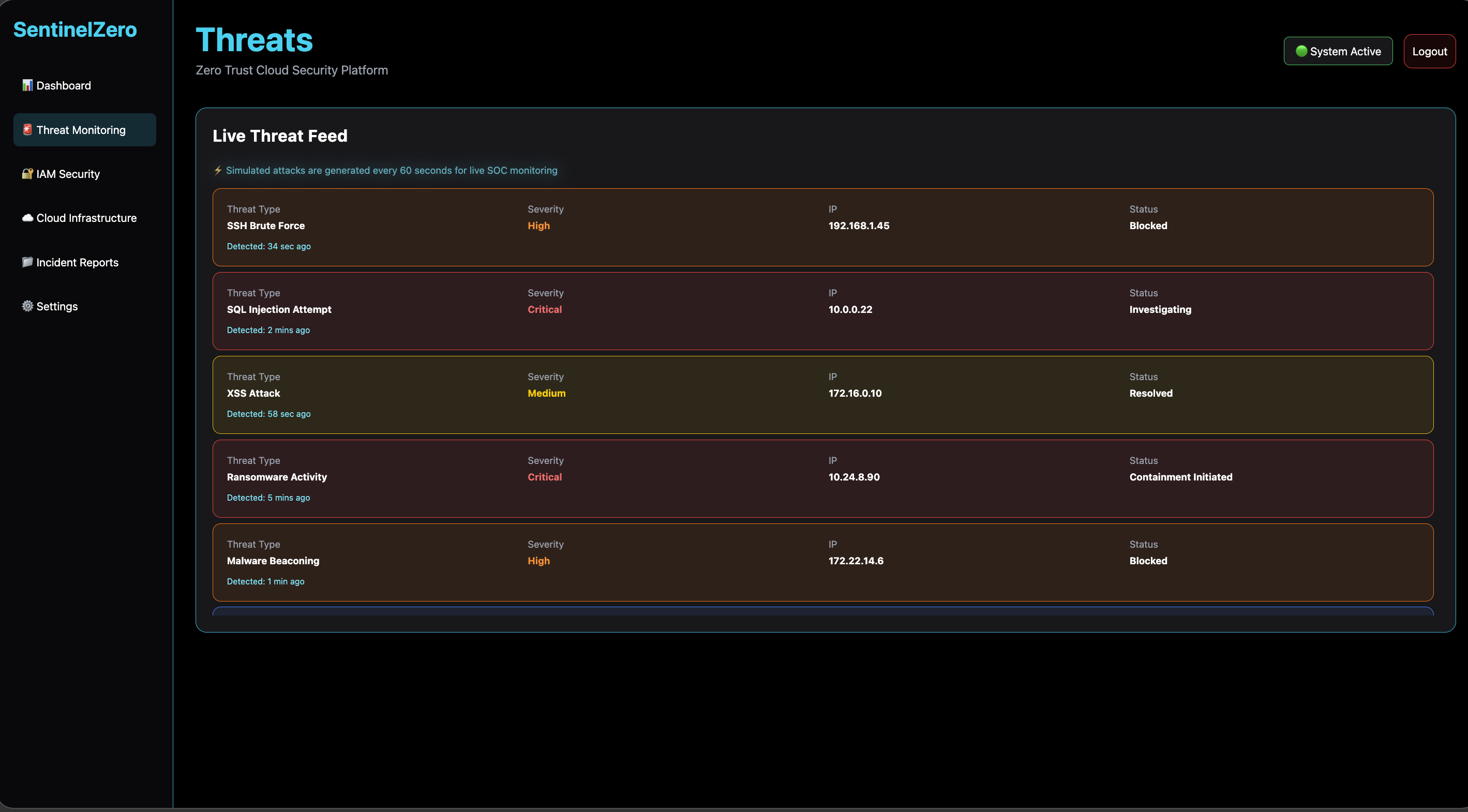Select Threat Monitoring in sidebar
This screenshot has height=812, width=1468.
pos(84,130)
